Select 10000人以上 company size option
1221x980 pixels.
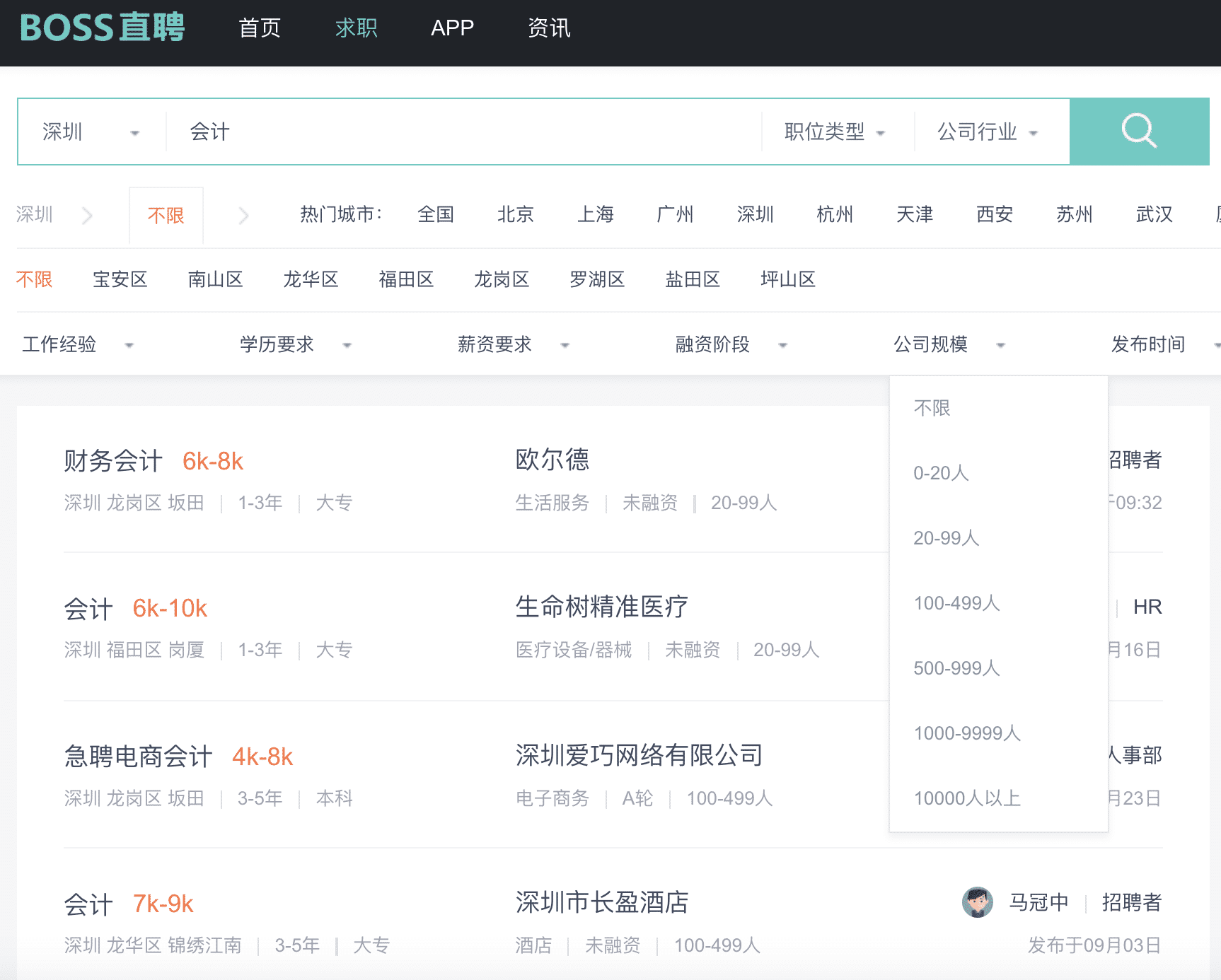(x=998, y=798)
